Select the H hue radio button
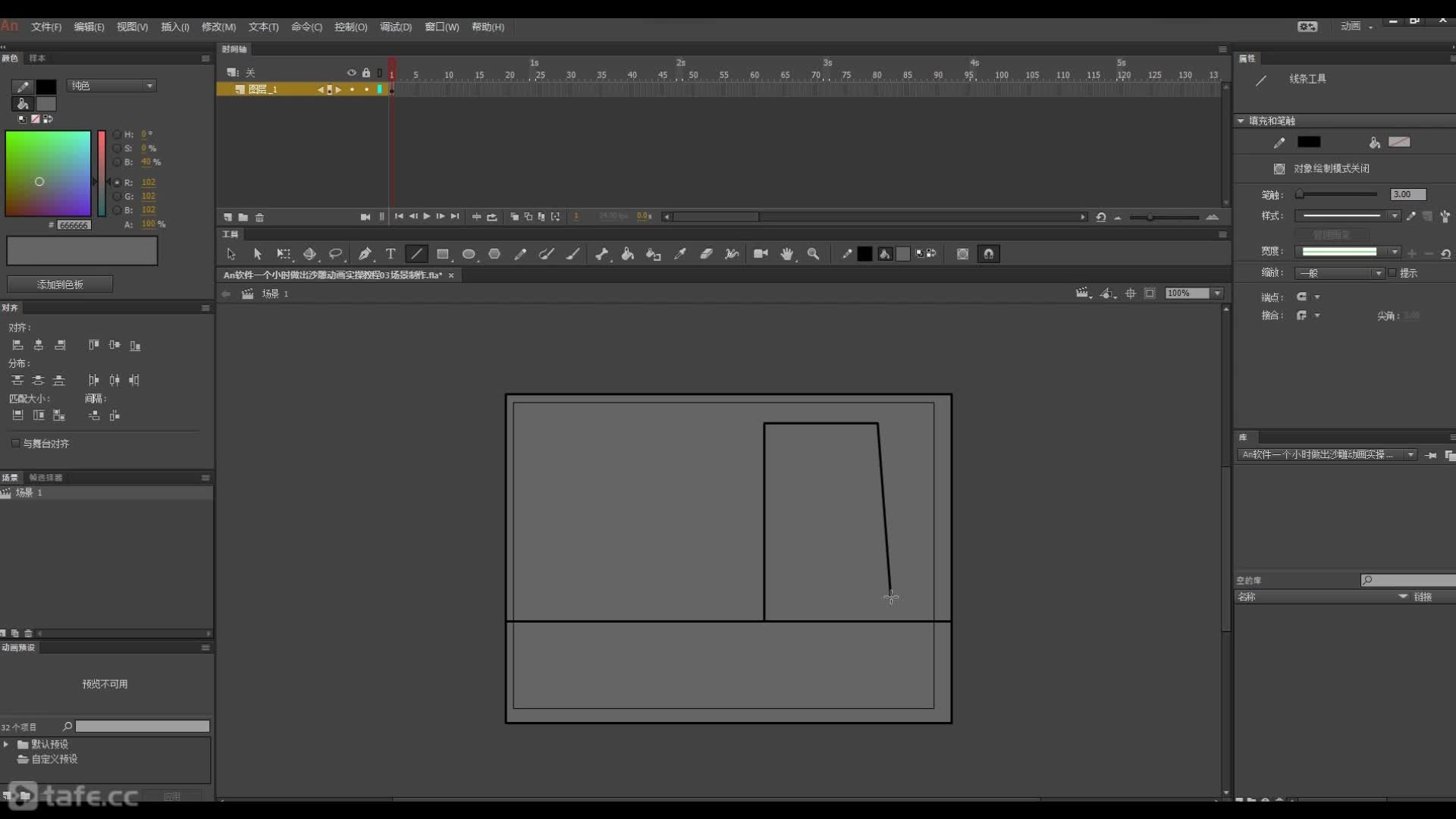The height and width of the screenshot is (819, 1456). point(117,134)
